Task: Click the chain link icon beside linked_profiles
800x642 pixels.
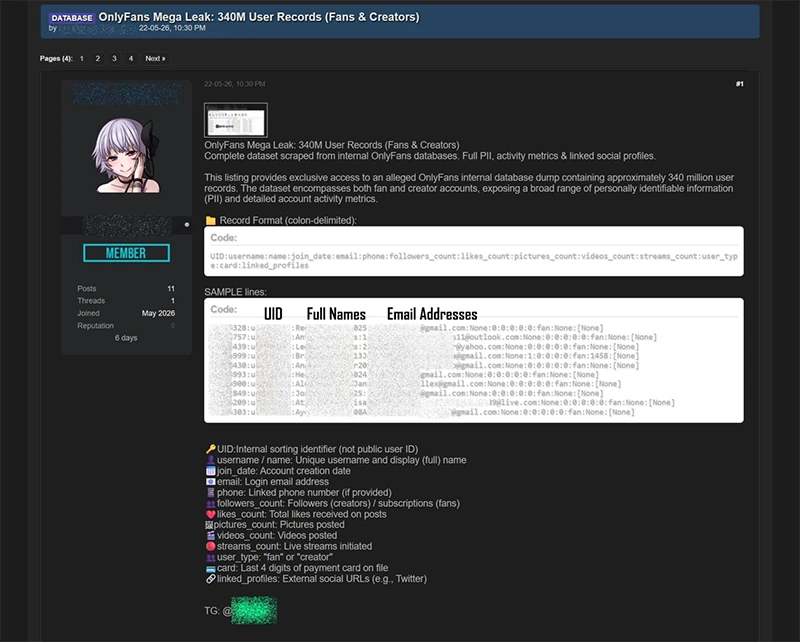Action: 211,579
